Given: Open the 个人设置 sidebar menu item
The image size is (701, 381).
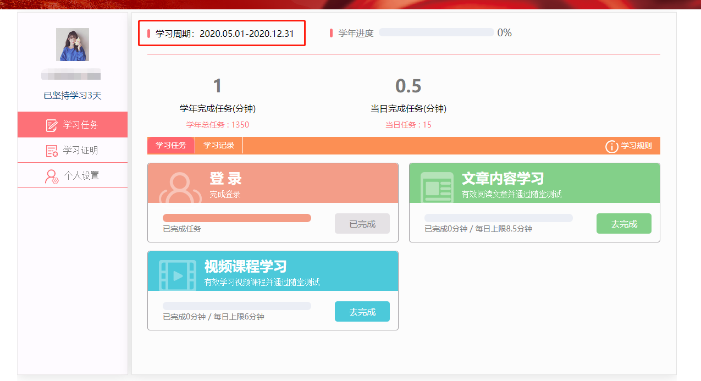Looking at the screenshot, I should coord(72,175).
